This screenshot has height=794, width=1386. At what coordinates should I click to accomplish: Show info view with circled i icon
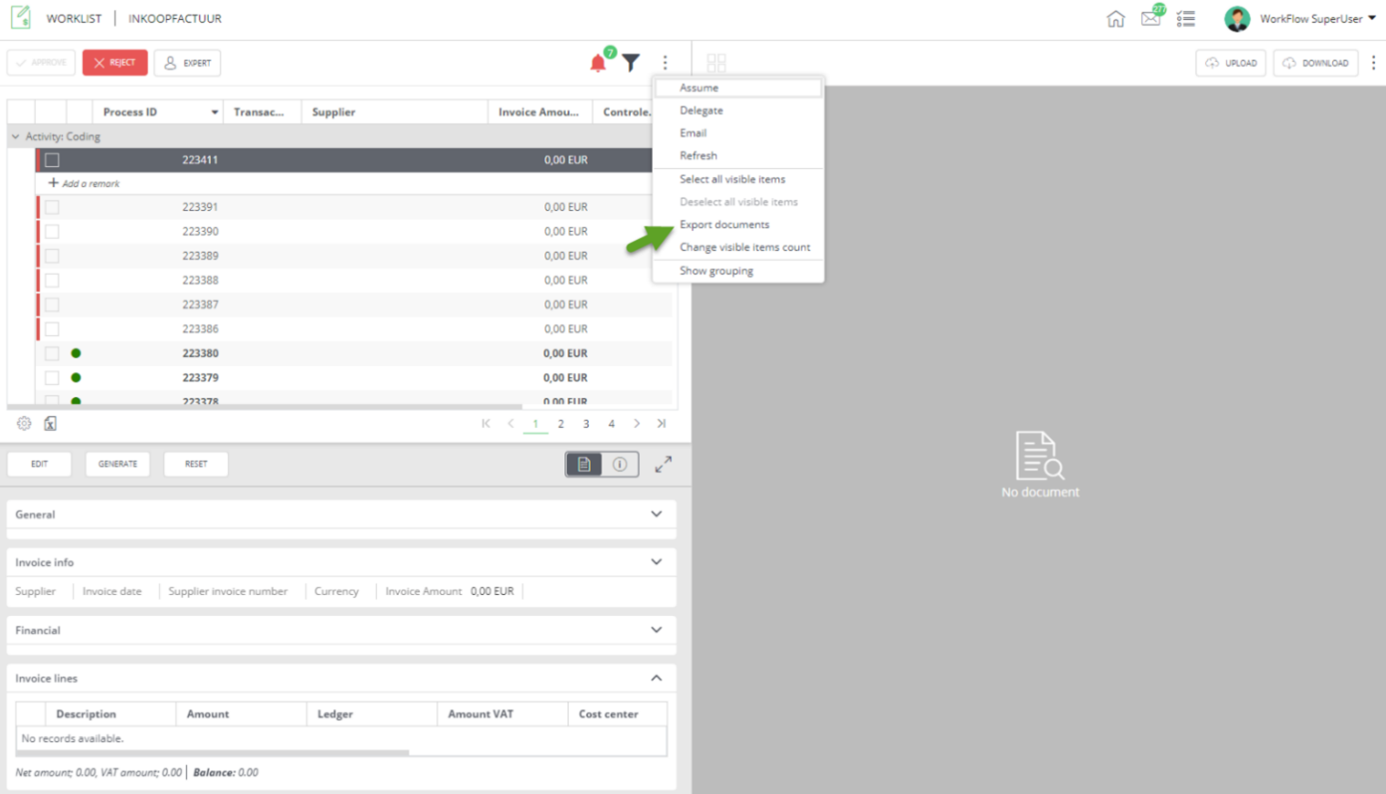(620, 465)
